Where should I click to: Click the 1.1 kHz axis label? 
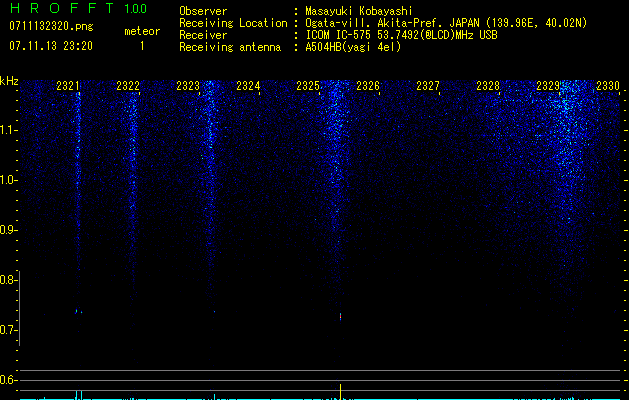pyautogui.click(x=9, y=130)
